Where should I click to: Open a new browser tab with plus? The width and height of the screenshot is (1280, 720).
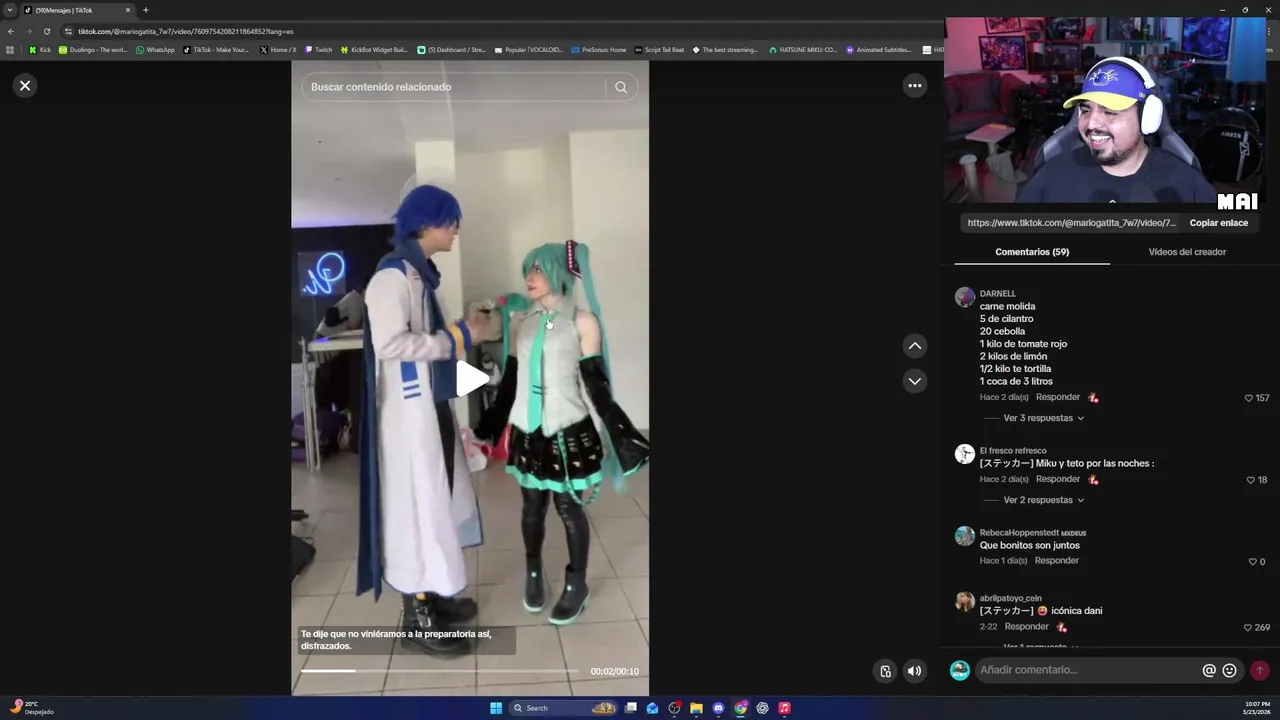click(145, 10)
